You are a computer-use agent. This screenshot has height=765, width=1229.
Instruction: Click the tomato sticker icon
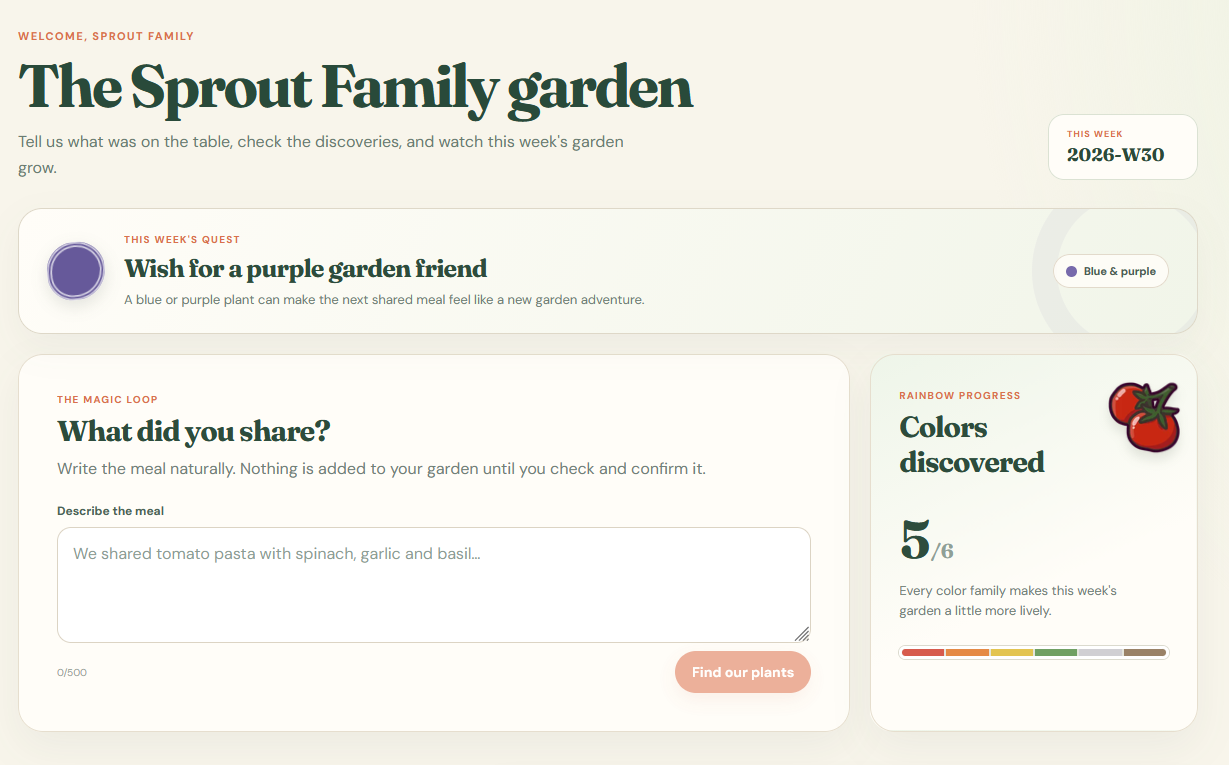[1146, 415]
